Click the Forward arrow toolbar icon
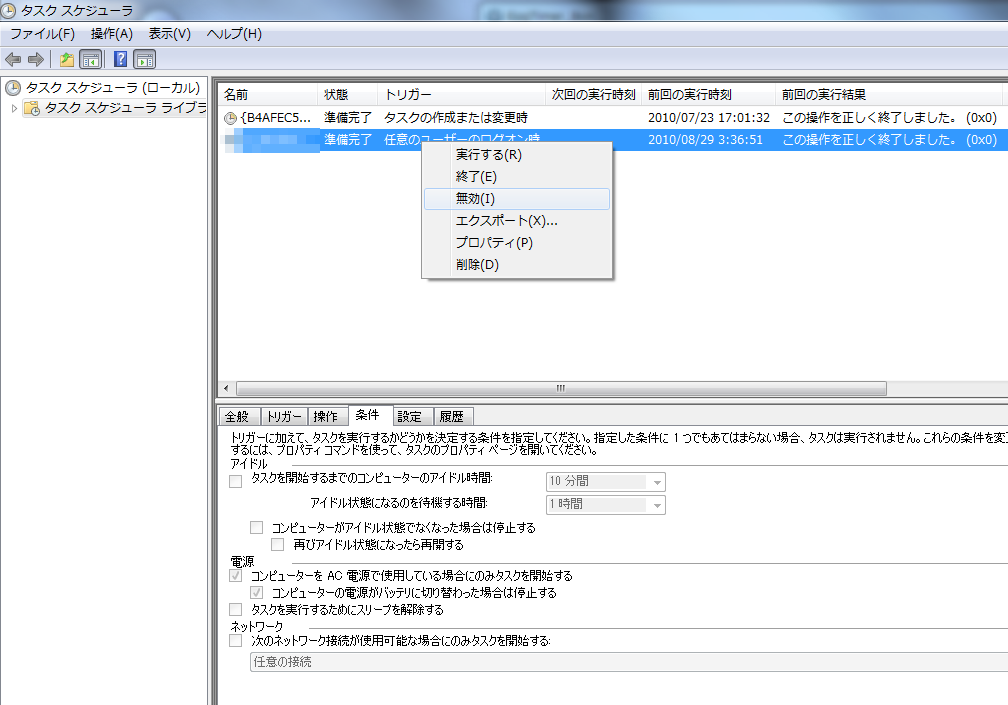The width and height of the screenshot is (1008, 705). coord(35,59)
